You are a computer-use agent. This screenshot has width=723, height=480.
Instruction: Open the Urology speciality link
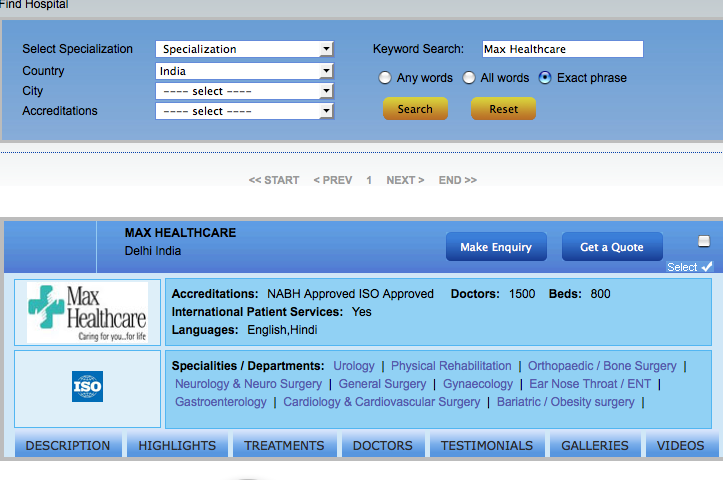(354, 366)
